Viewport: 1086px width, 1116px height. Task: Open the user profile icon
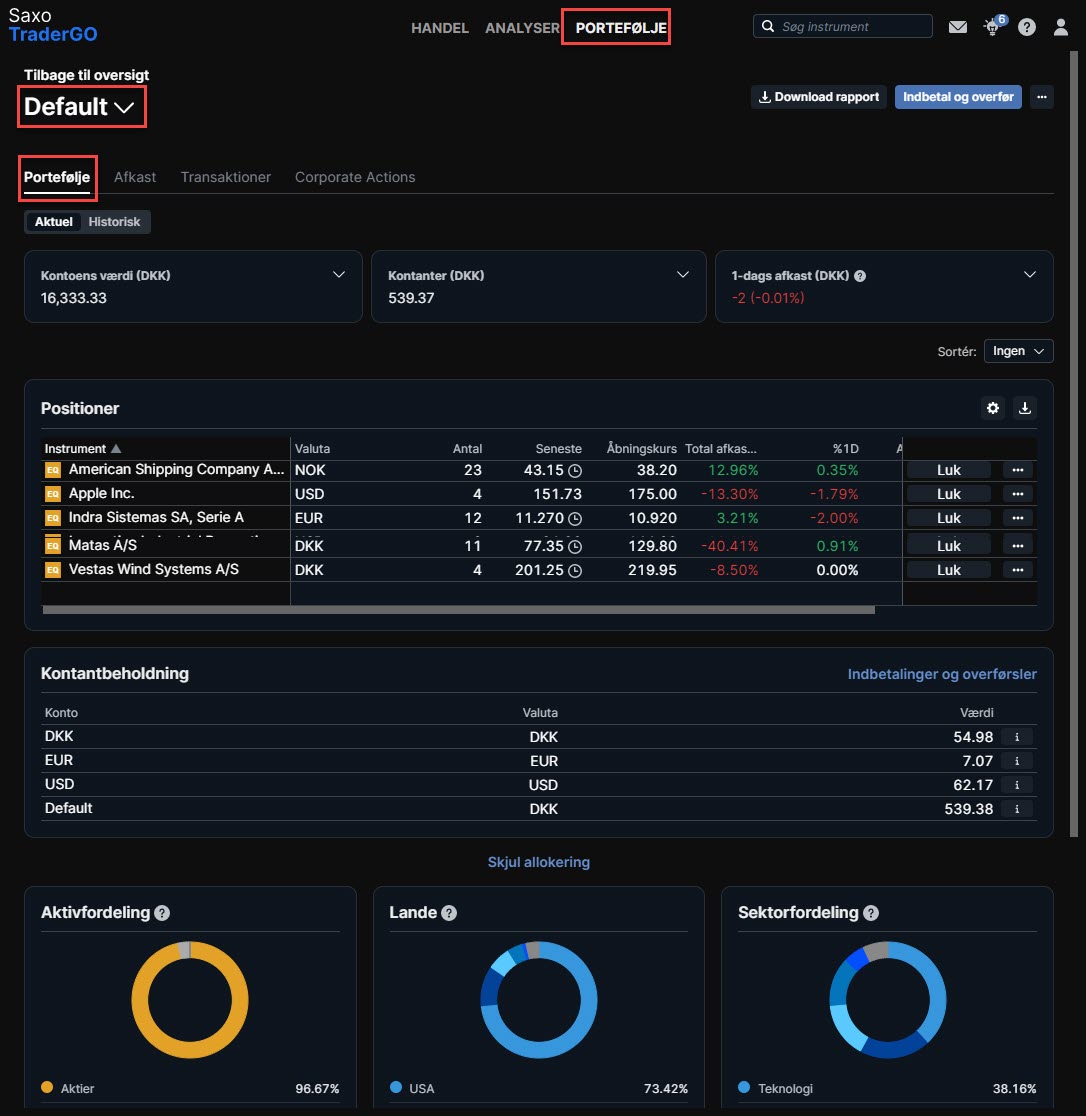pos(1060,27)
